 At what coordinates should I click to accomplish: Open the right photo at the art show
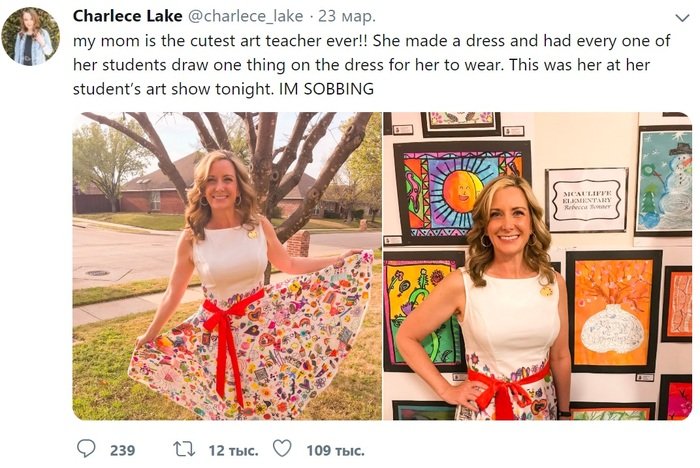[537, 265]
